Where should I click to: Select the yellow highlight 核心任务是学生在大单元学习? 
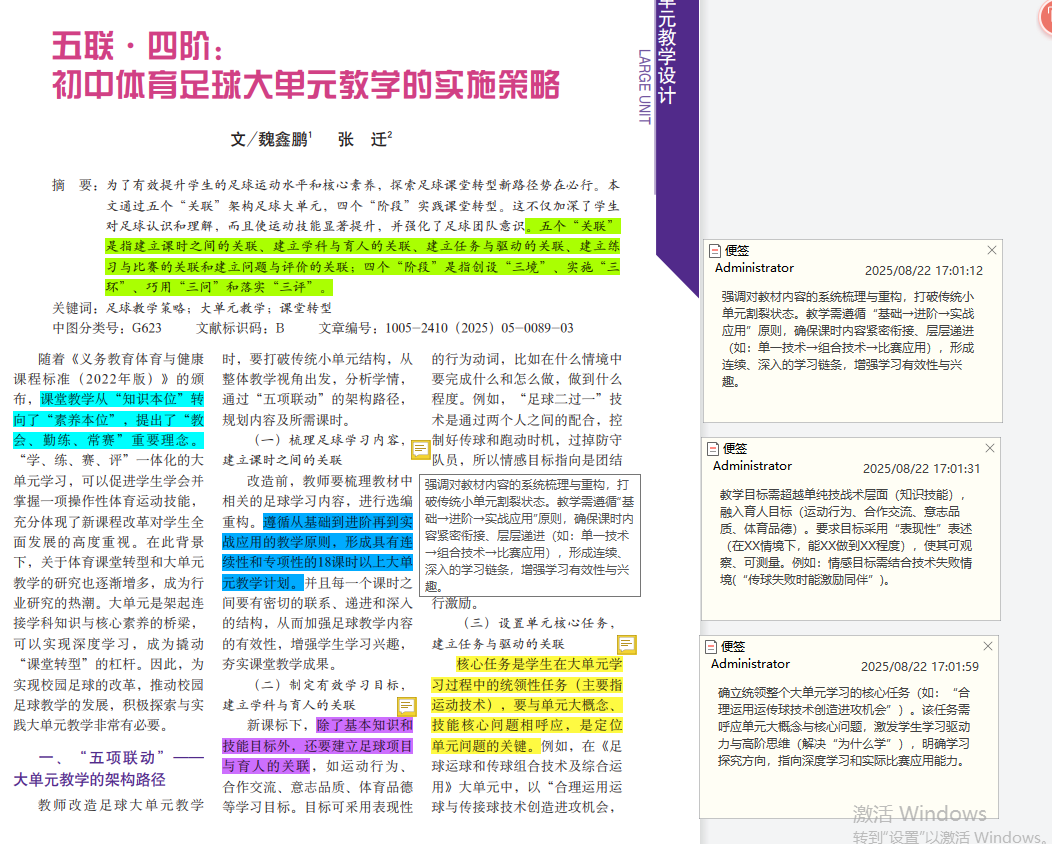coord(527,704)
